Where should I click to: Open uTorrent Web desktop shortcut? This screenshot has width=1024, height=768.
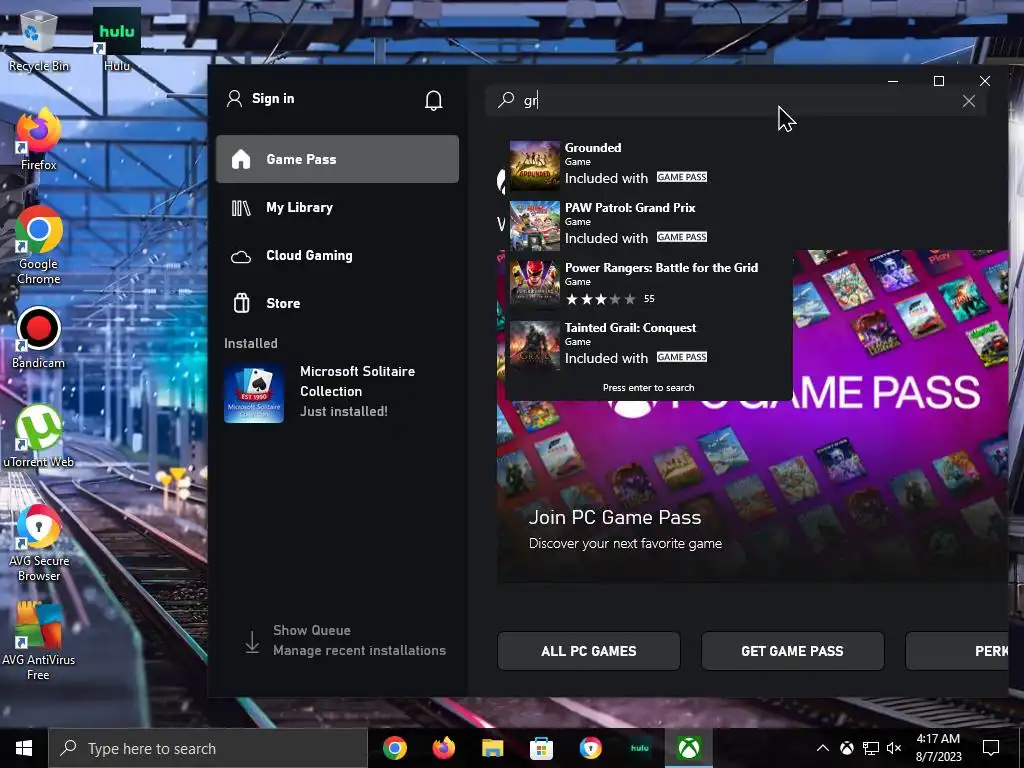pos(39,437)
